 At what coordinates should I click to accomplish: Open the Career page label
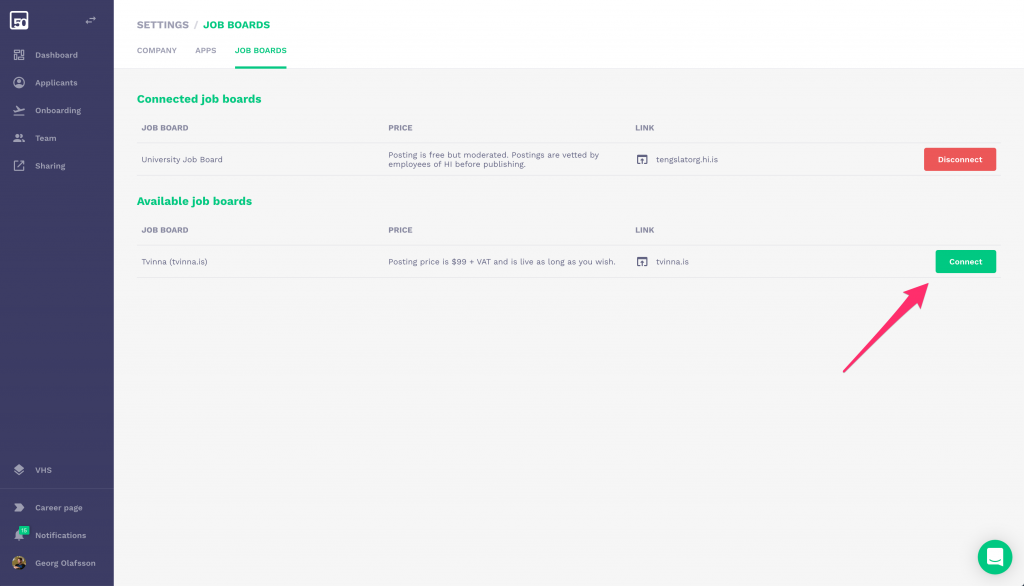[59, 508]
